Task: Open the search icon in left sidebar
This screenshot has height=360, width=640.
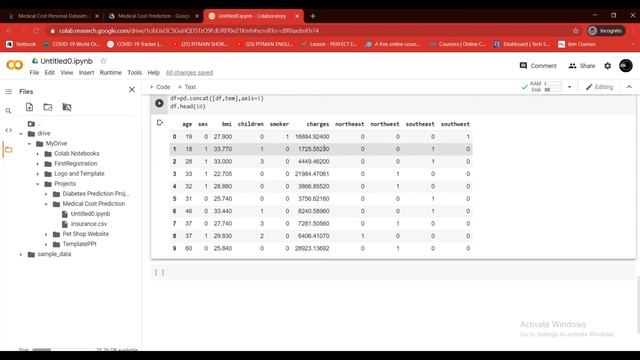Action: coord(8,111)
